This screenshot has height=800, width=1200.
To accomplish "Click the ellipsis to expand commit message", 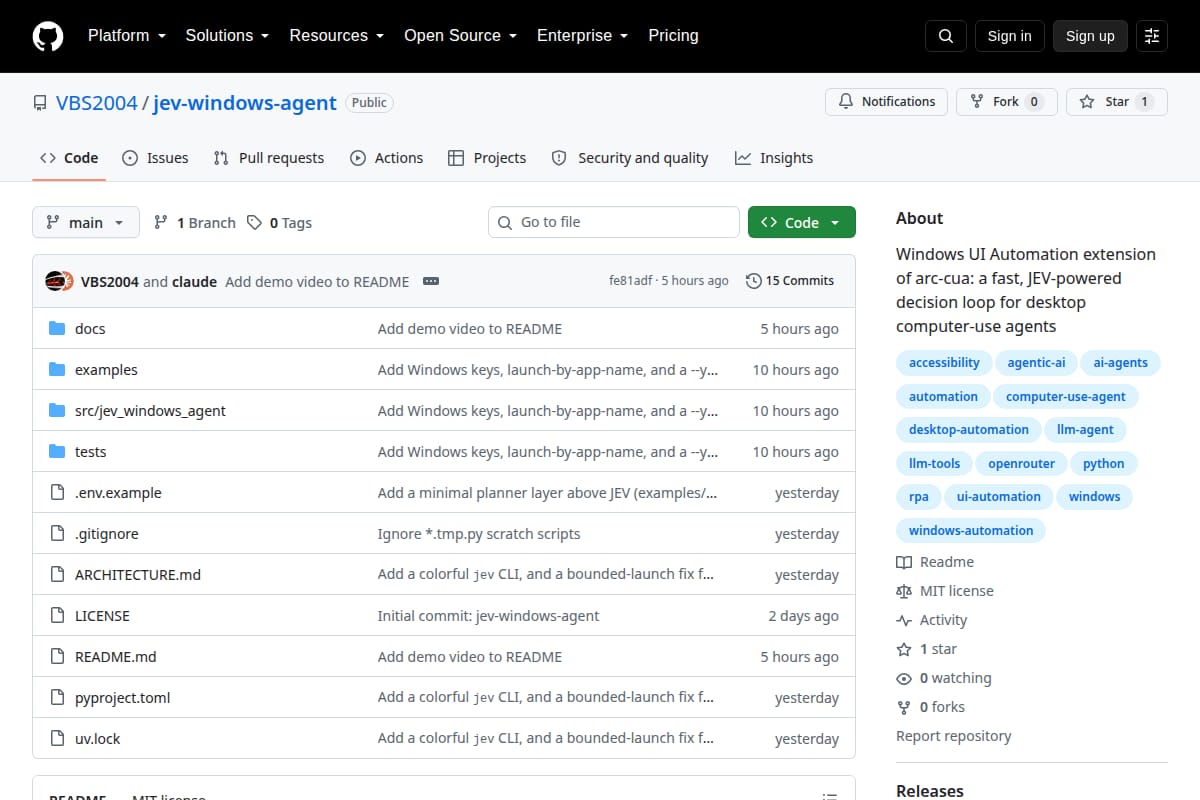I will coord(431,281).
